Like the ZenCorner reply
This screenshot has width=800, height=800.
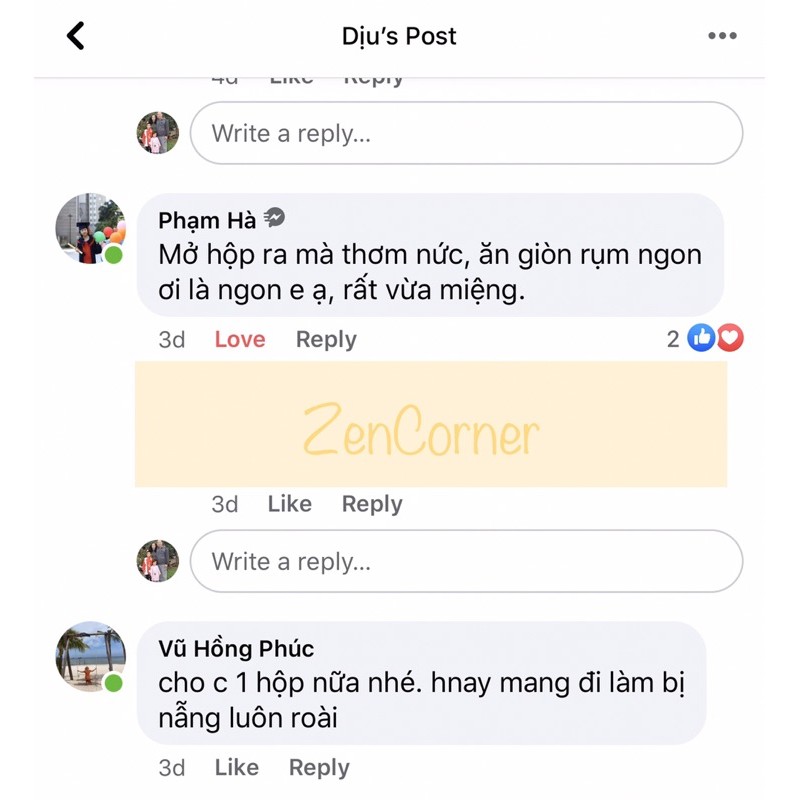pos(289,504)
